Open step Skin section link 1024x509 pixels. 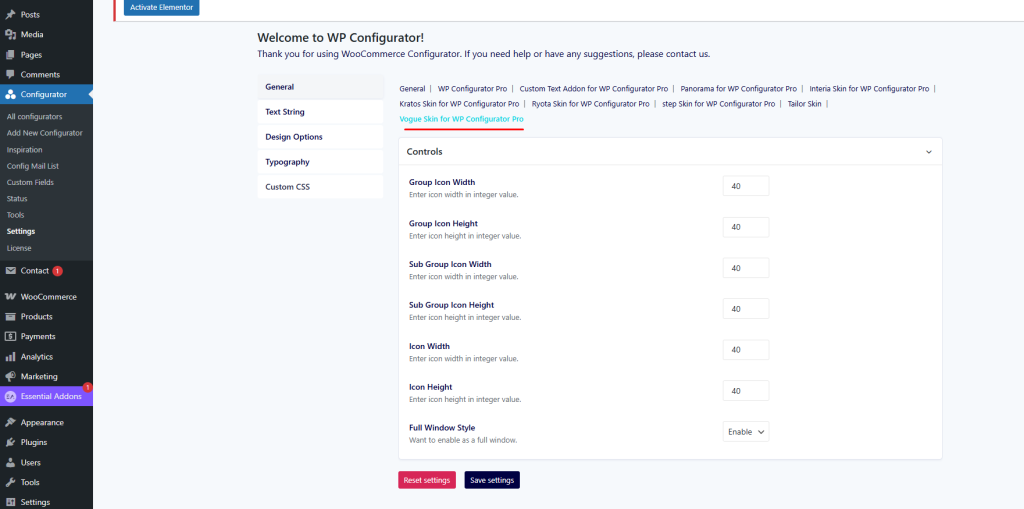coord(718,104)
